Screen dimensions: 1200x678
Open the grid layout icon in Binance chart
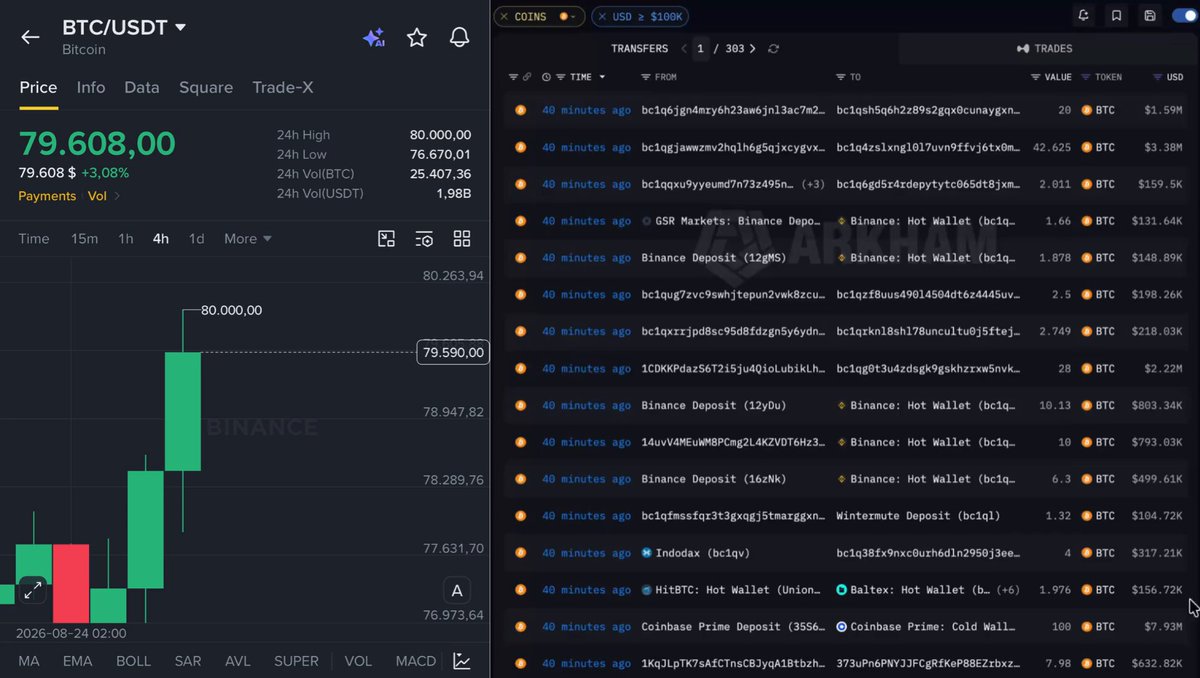coord(462,239)
